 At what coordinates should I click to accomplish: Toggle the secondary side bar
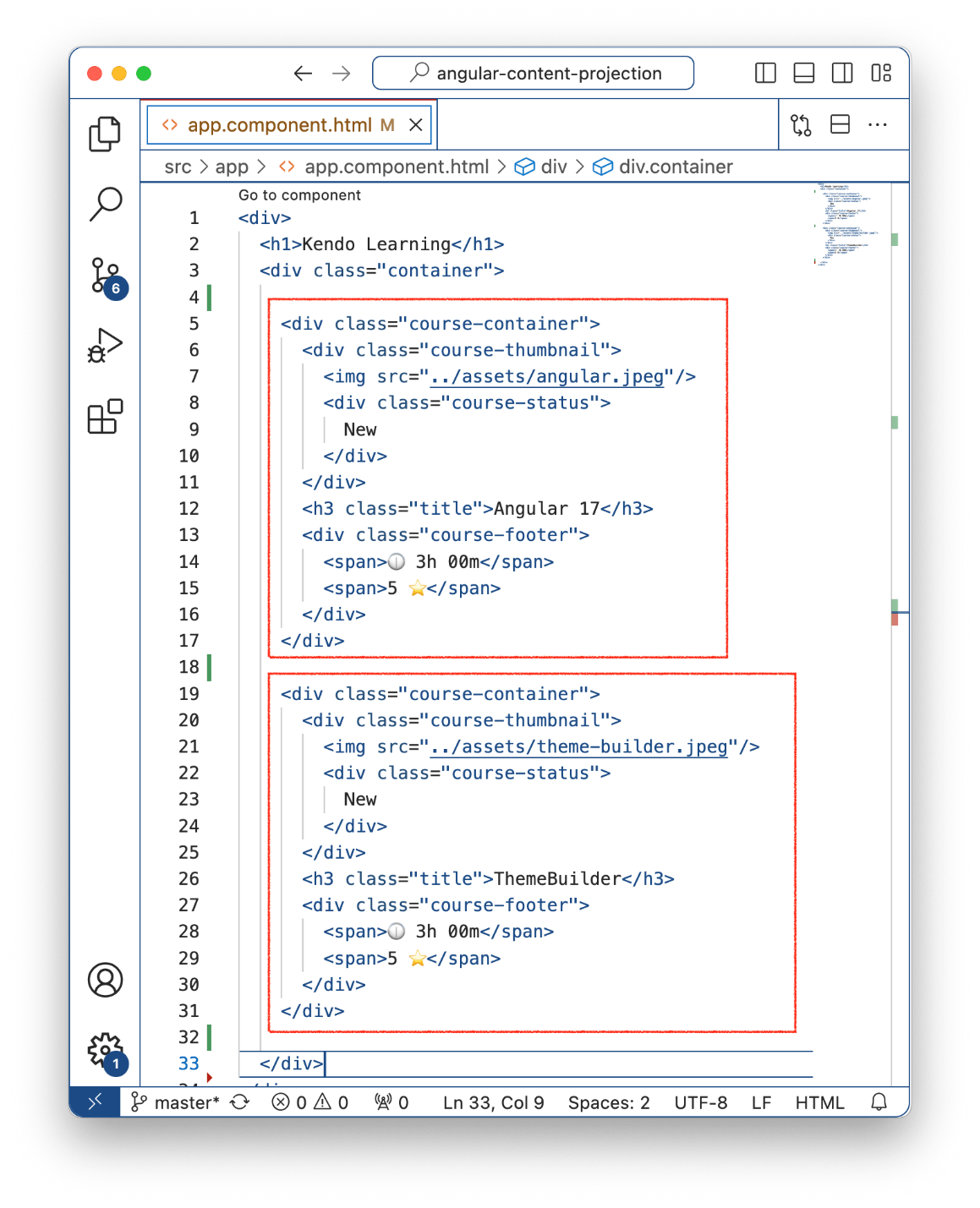tap(842, 74)
